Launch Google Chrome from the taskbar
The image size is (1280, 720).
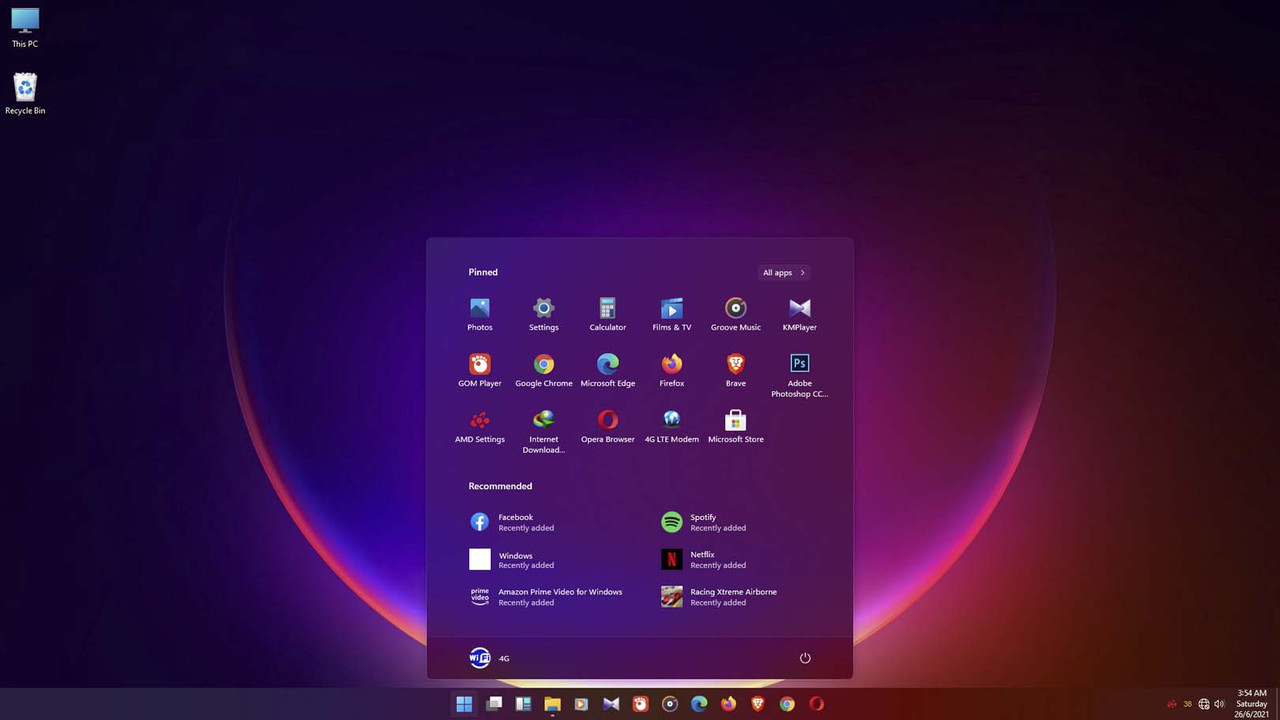pos(787,704)
